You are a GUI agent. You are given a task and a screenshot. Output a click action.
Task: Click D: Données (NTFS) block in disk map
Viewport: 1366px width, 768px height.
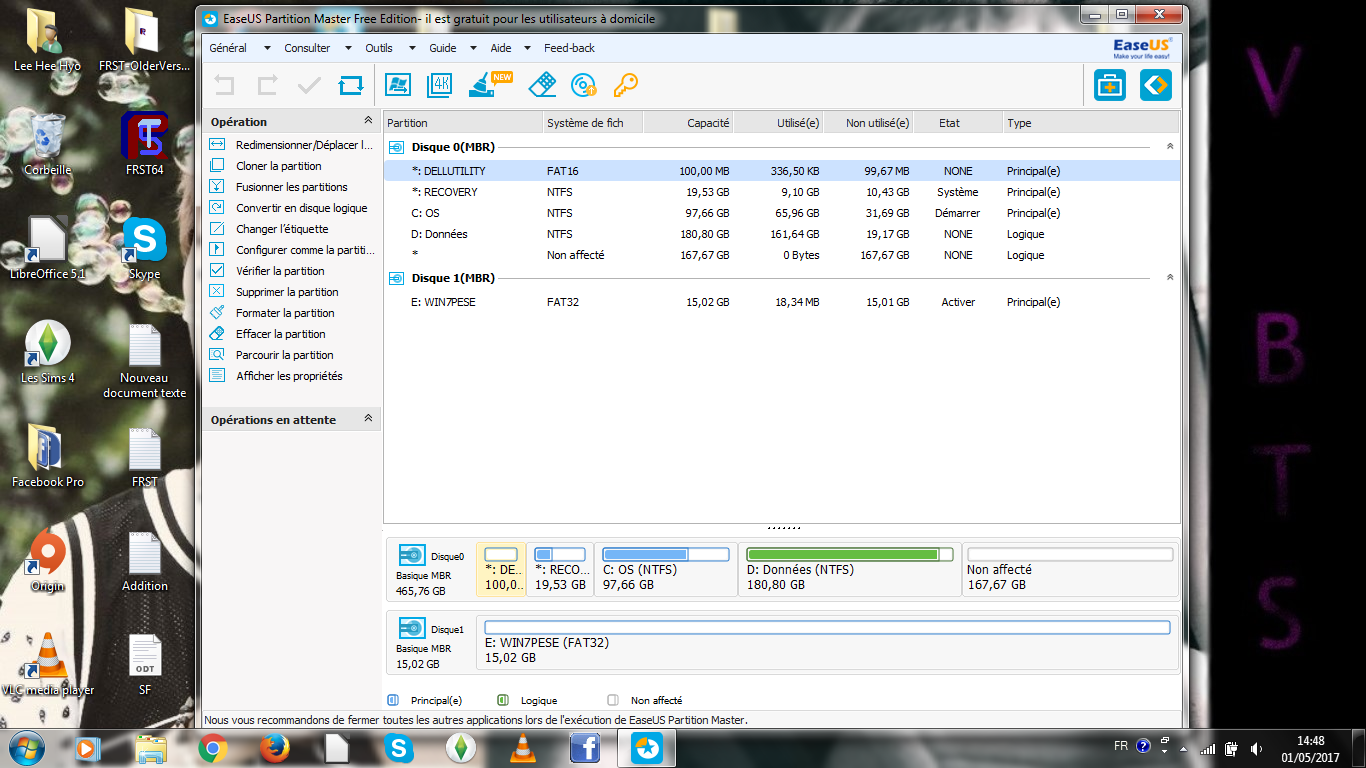(850, 570)
